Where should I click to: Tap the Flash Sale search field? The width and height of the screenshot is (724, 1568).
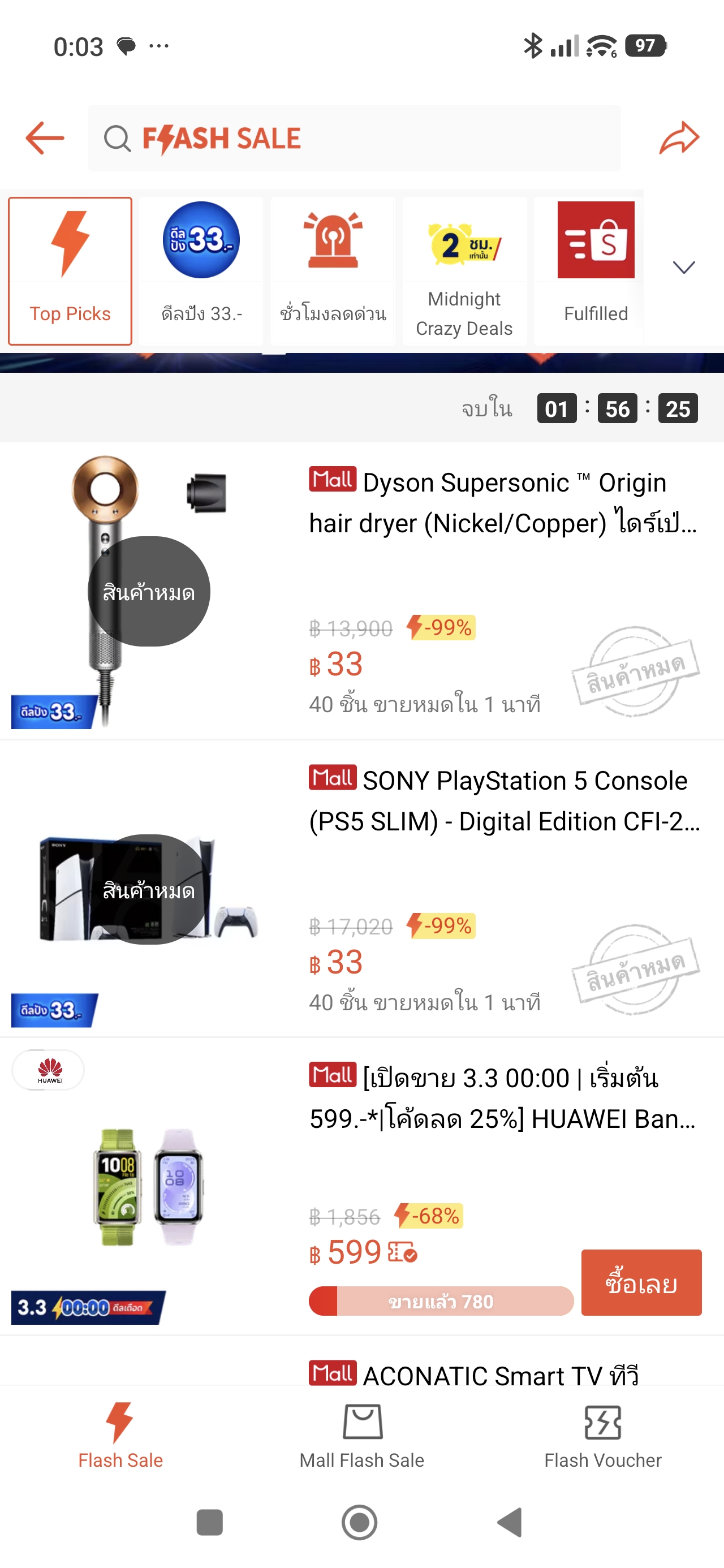355,138
